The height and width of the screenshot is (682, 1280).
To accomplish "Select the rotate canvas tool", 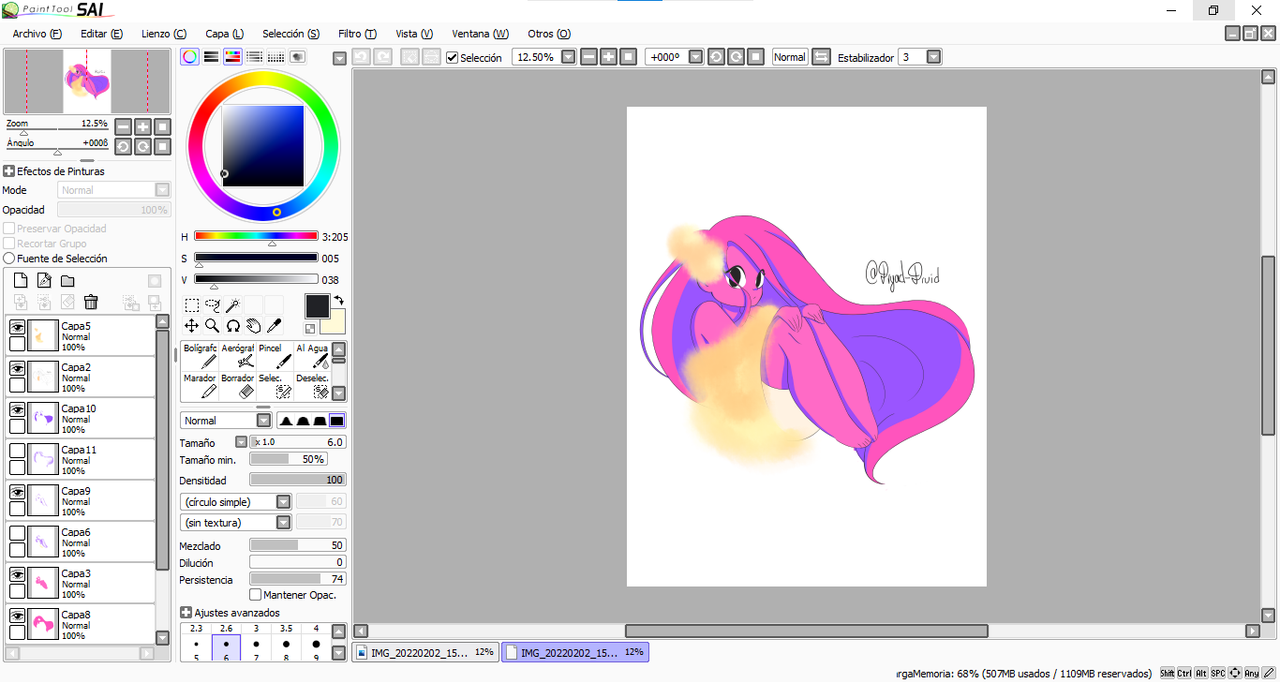I will click(x=233, y=326).
